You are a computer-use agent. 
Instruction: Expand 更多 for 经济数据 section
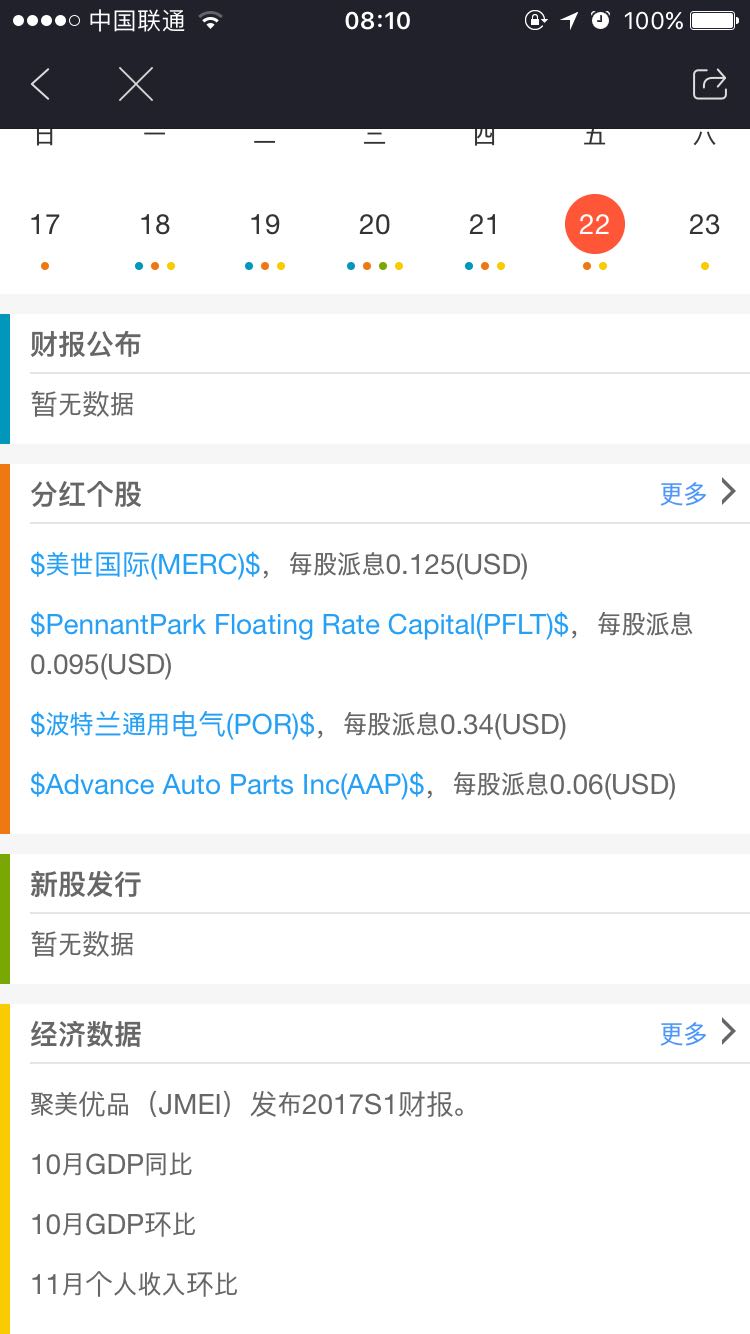click(697, 1033)
